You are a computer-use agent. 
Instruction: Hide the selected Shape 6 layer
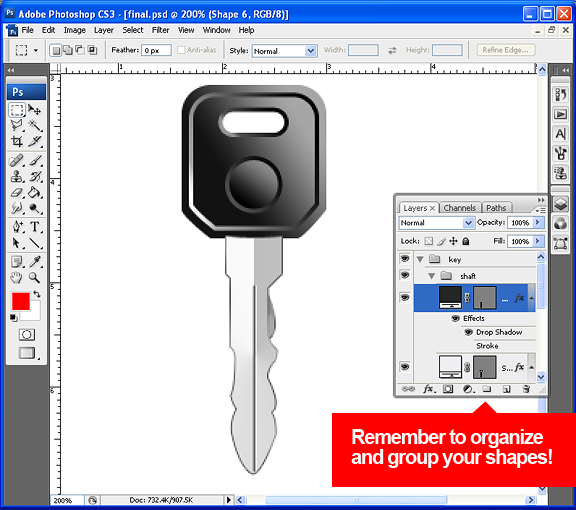405,297
